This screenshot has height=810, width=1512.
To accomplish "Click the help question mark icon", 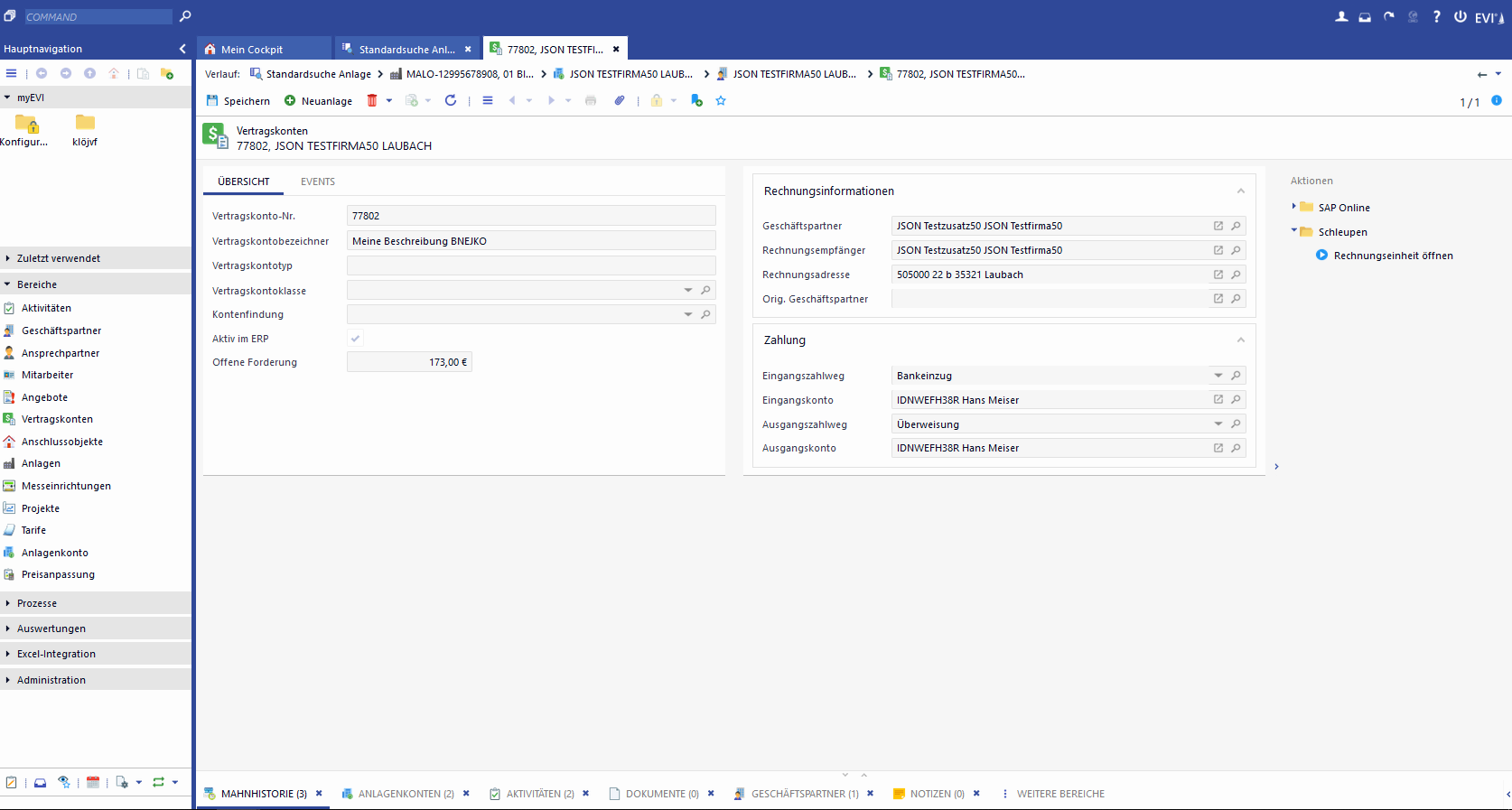I will pyautogui.click(x=1436, y=17).
